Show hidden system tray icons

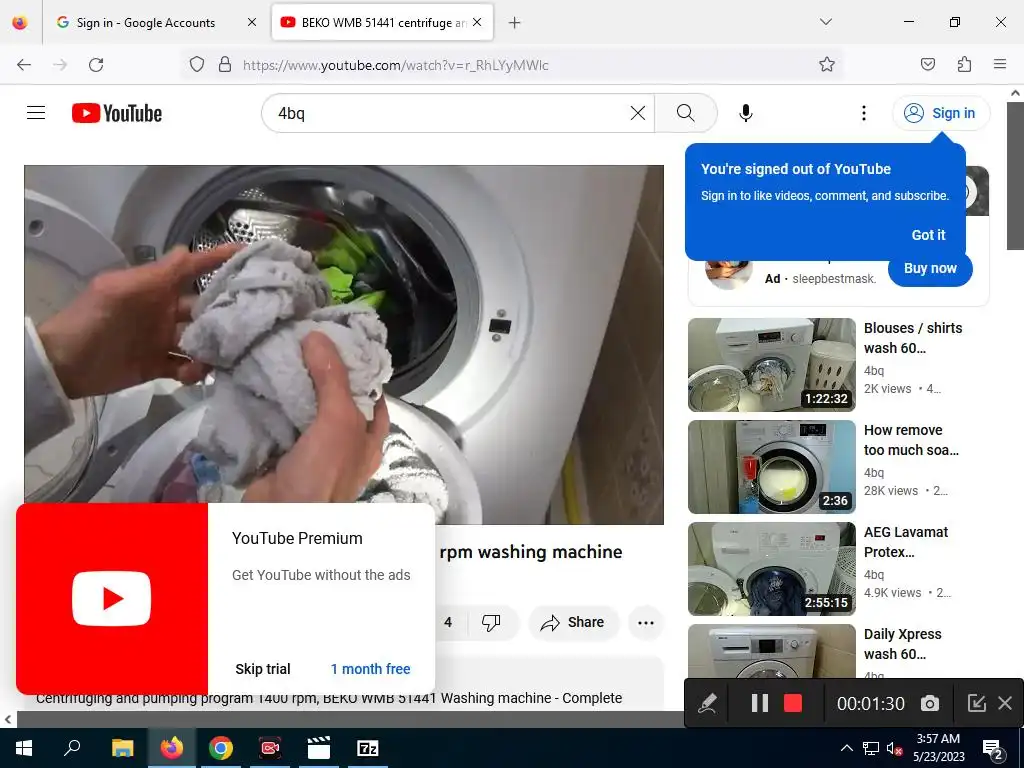(846, 748)
